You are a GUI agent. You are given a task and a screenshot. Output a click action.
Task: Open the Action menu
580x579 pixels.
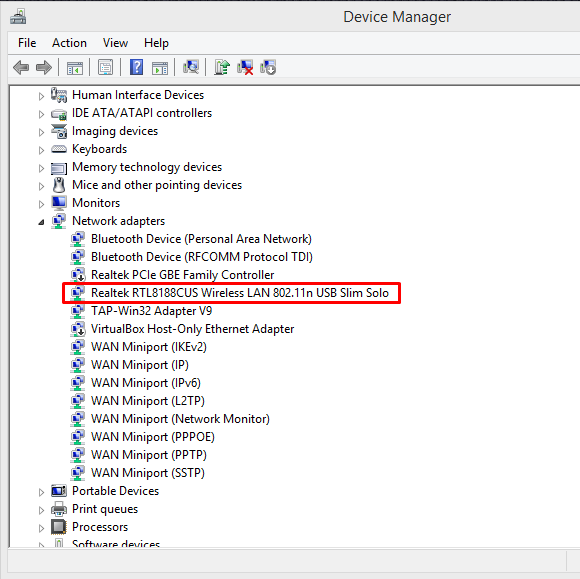point(69,43)
